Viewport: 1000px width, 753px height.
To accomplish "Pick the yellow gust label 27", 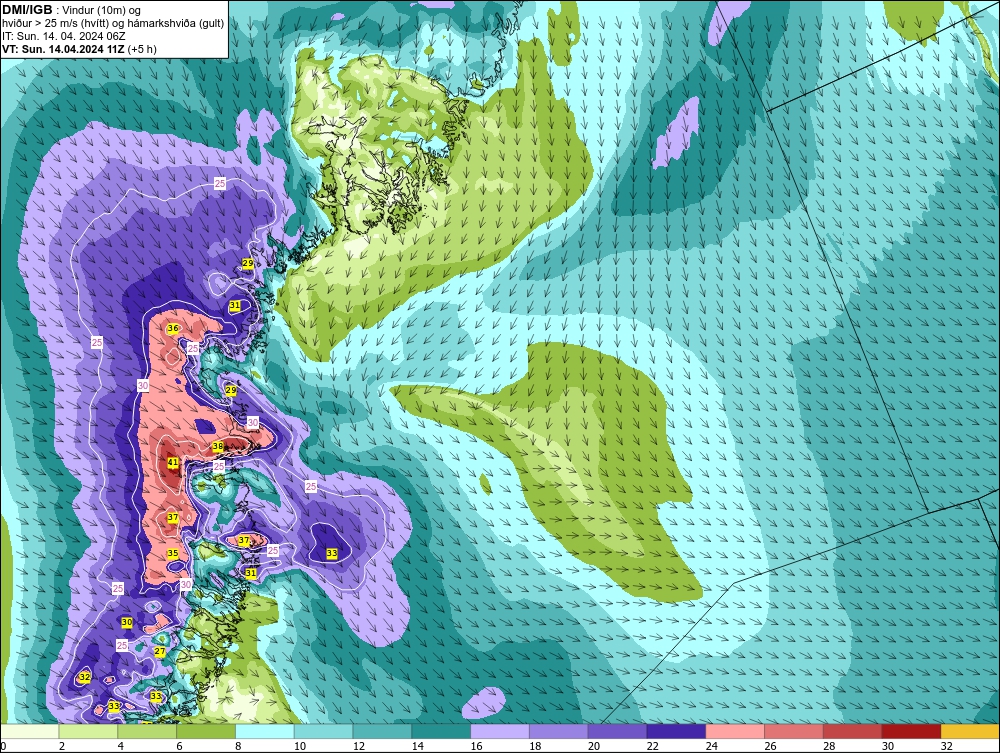I will point(160,652).
